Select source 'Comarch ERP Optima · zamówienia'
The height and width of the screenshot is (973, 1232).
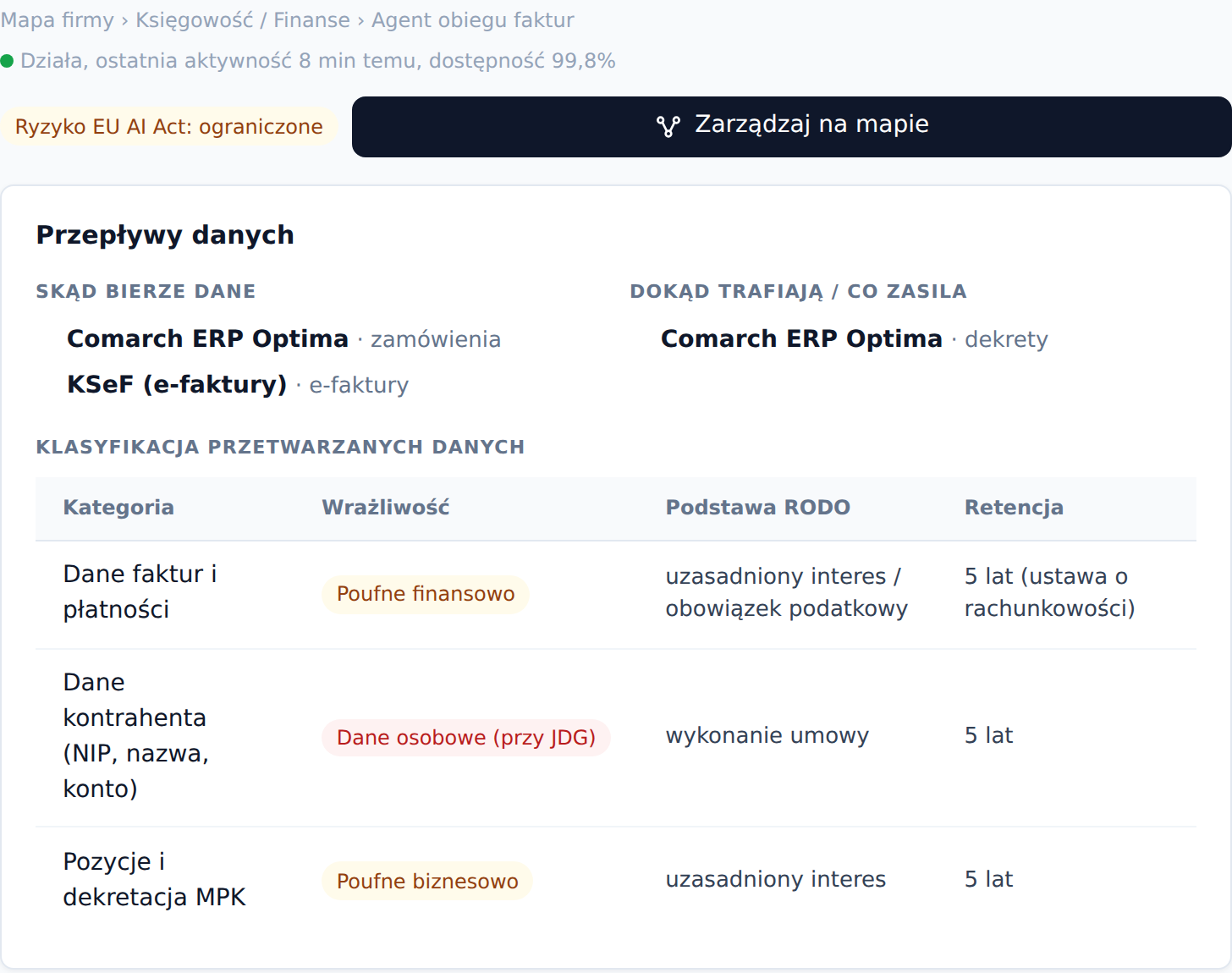tap(283, 339)
